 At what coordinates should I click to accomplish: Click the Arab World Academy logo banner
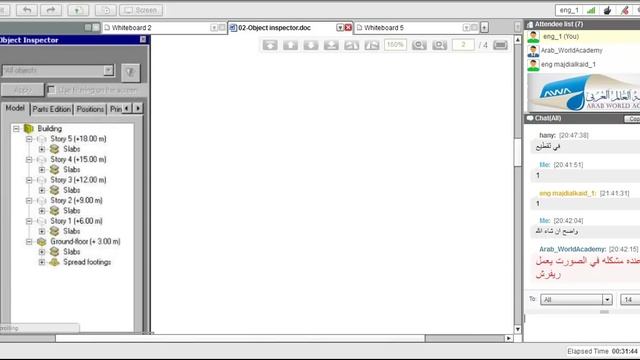(x=584, y=93)
